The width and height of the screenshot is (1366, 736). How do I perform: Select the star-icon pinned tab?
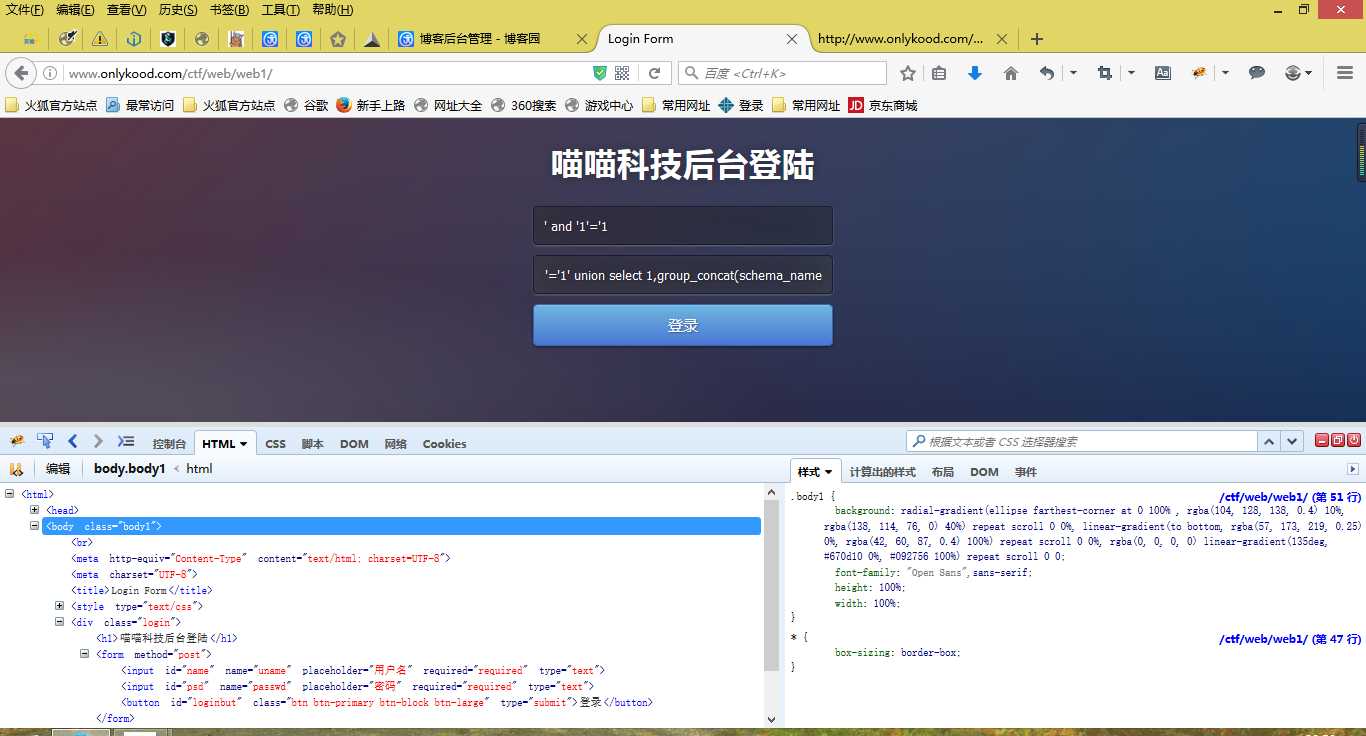click(x=338, y=39)
